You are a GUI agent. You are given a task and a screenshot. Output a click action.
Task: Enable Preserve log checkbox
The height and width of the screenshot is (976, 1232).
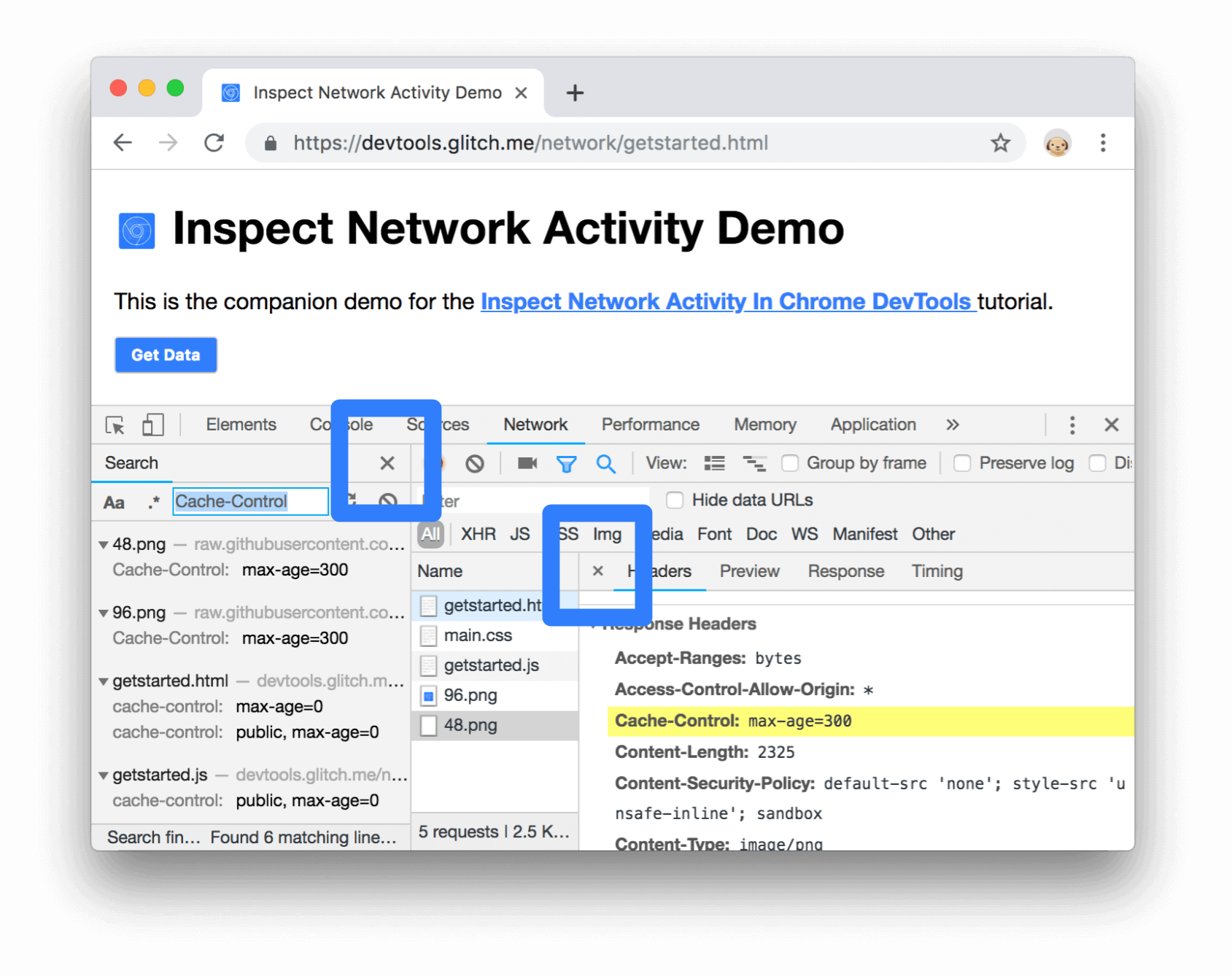pos(962,463)
